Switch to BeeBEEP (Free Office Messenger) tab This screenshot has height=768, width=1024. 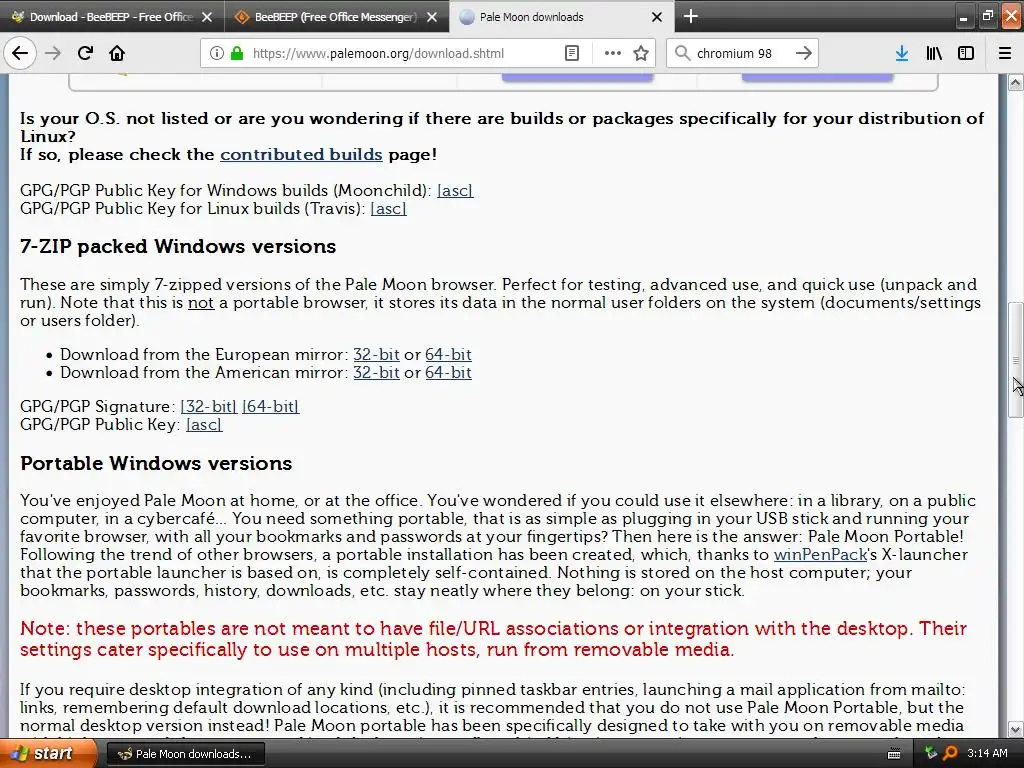click(336, 17)
